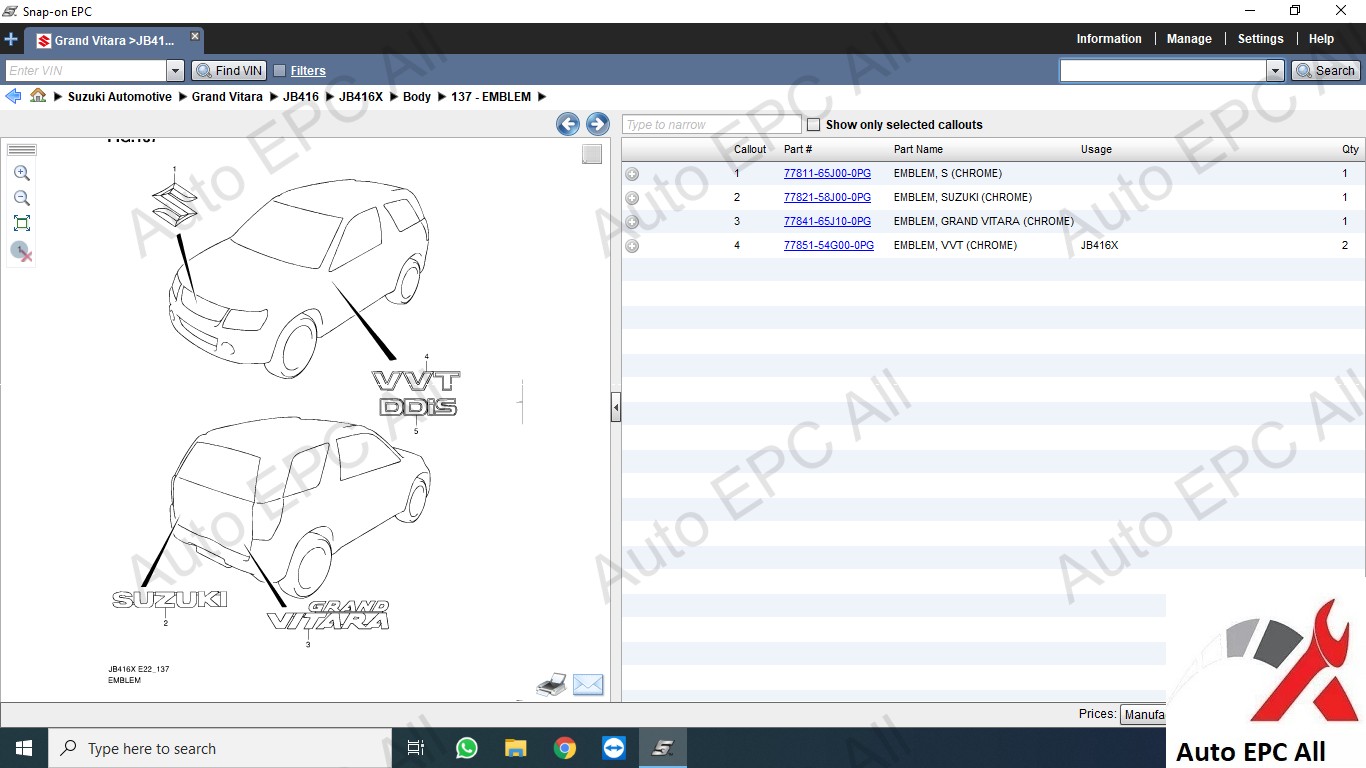Select JB416X breadcrumb item

tap(361, 97)
